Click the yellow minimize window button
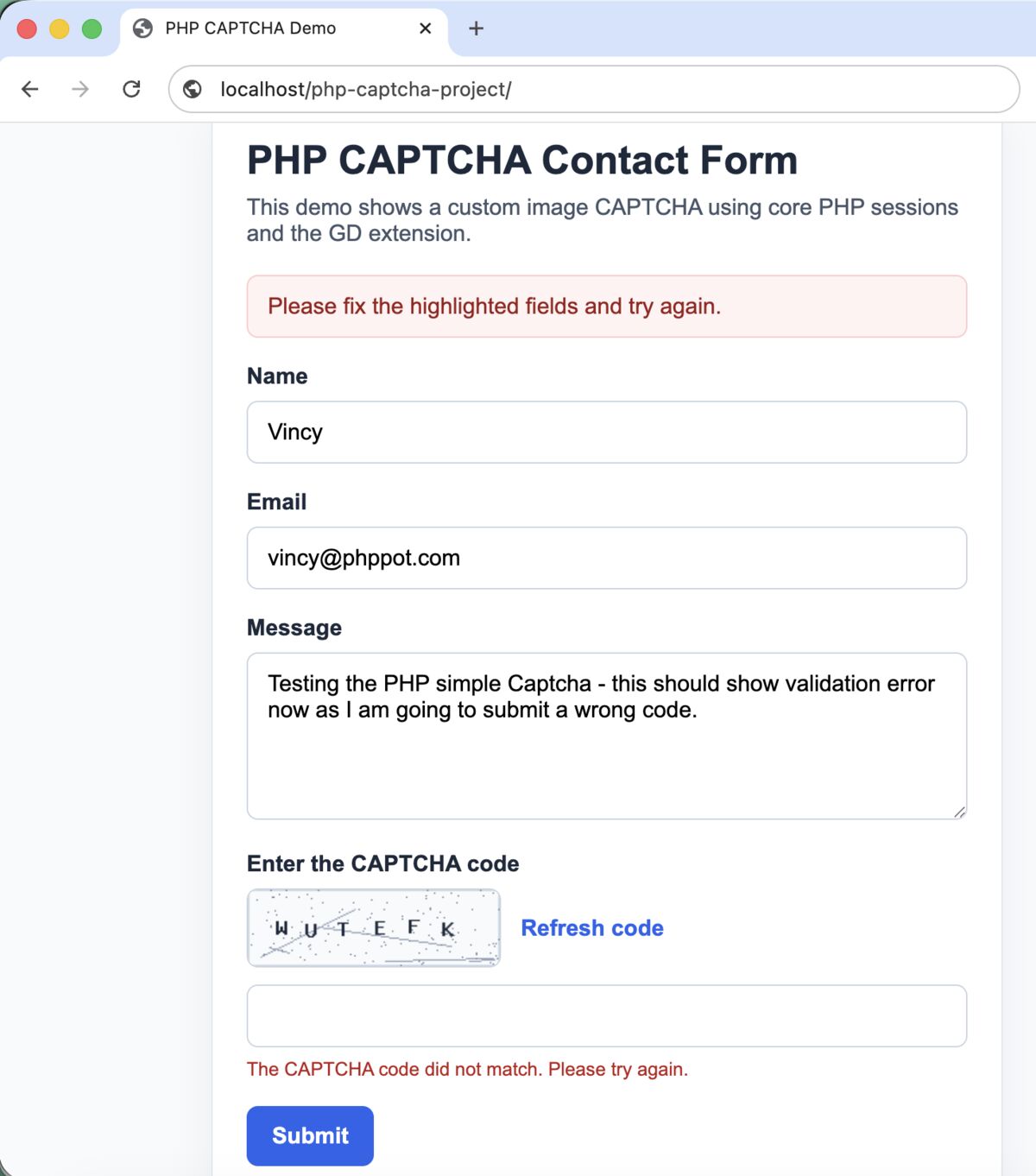 60,29
